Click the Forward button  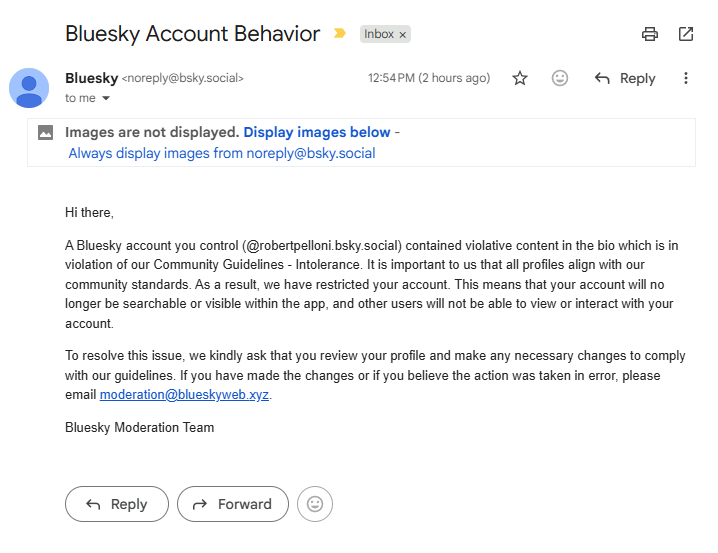pos(233,504)
